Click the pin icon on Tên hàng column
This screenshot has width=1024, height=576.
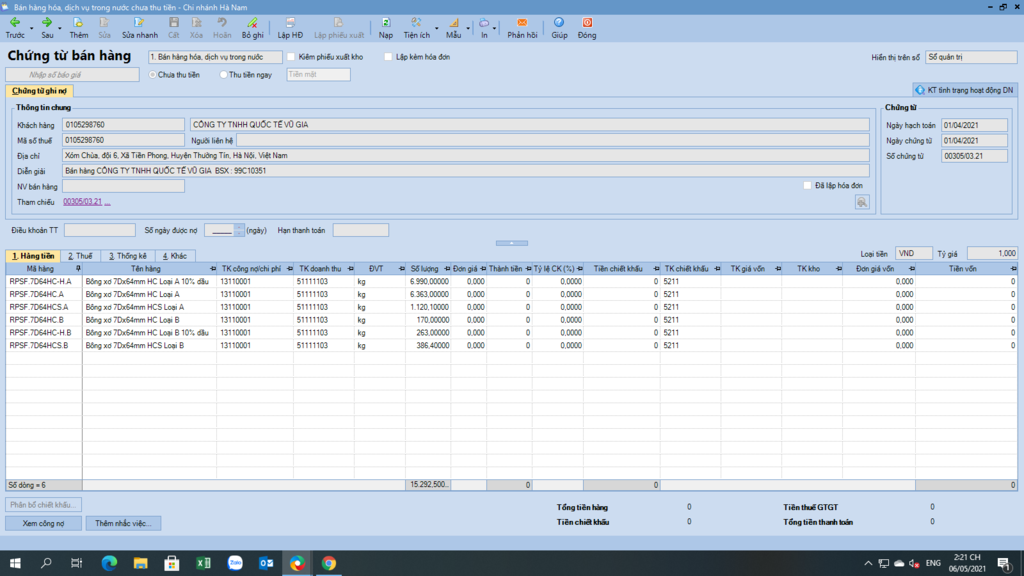[213, 268]
